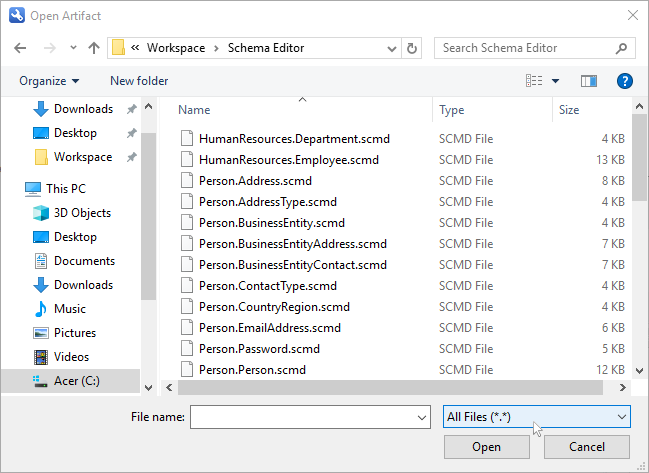Select Acer (C:) drive
The height and width of the screenshot is (473, 649).
point(75,381)
